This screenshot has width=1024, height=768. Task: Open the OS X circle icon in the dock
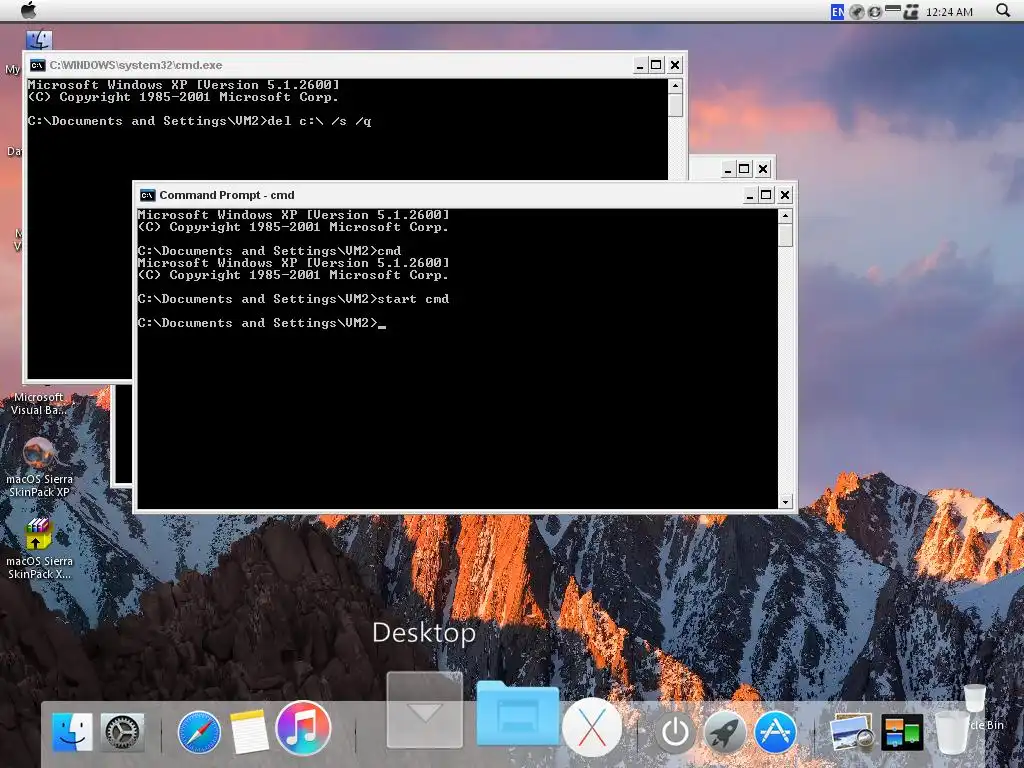[592, 728]
